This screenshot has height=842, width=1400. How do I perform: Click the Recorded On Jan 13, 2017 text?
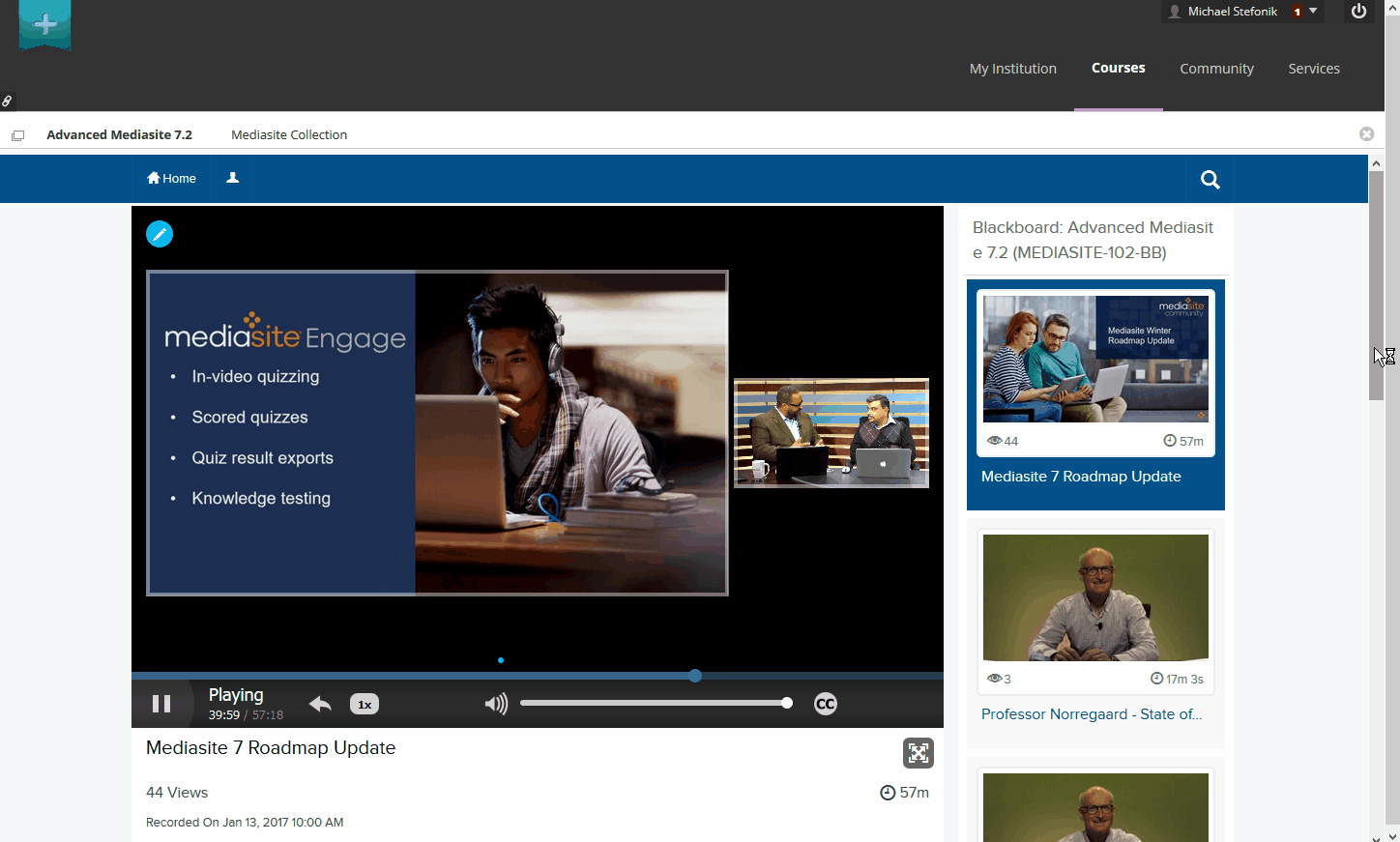(245, 823)
